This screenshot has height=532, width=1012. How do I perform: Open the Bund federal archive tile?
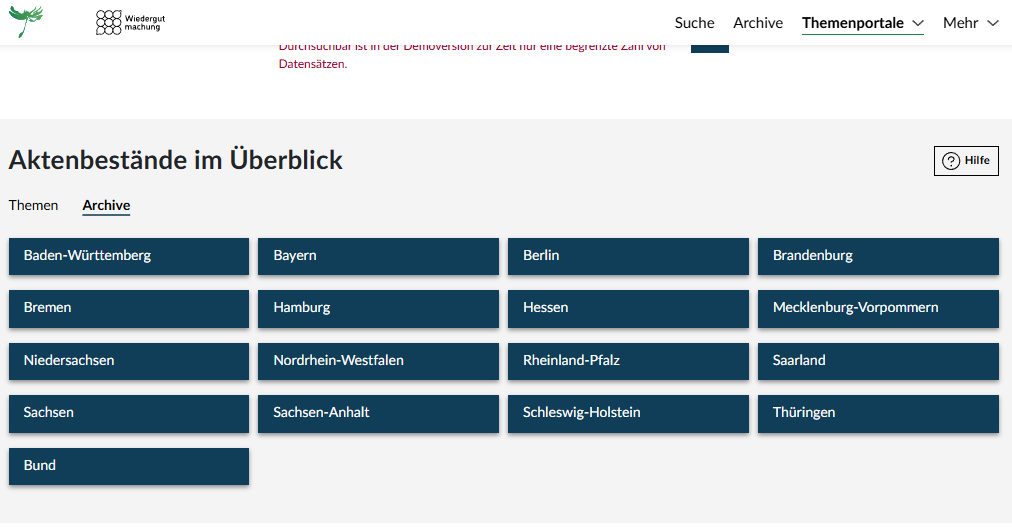coord(129,466)
